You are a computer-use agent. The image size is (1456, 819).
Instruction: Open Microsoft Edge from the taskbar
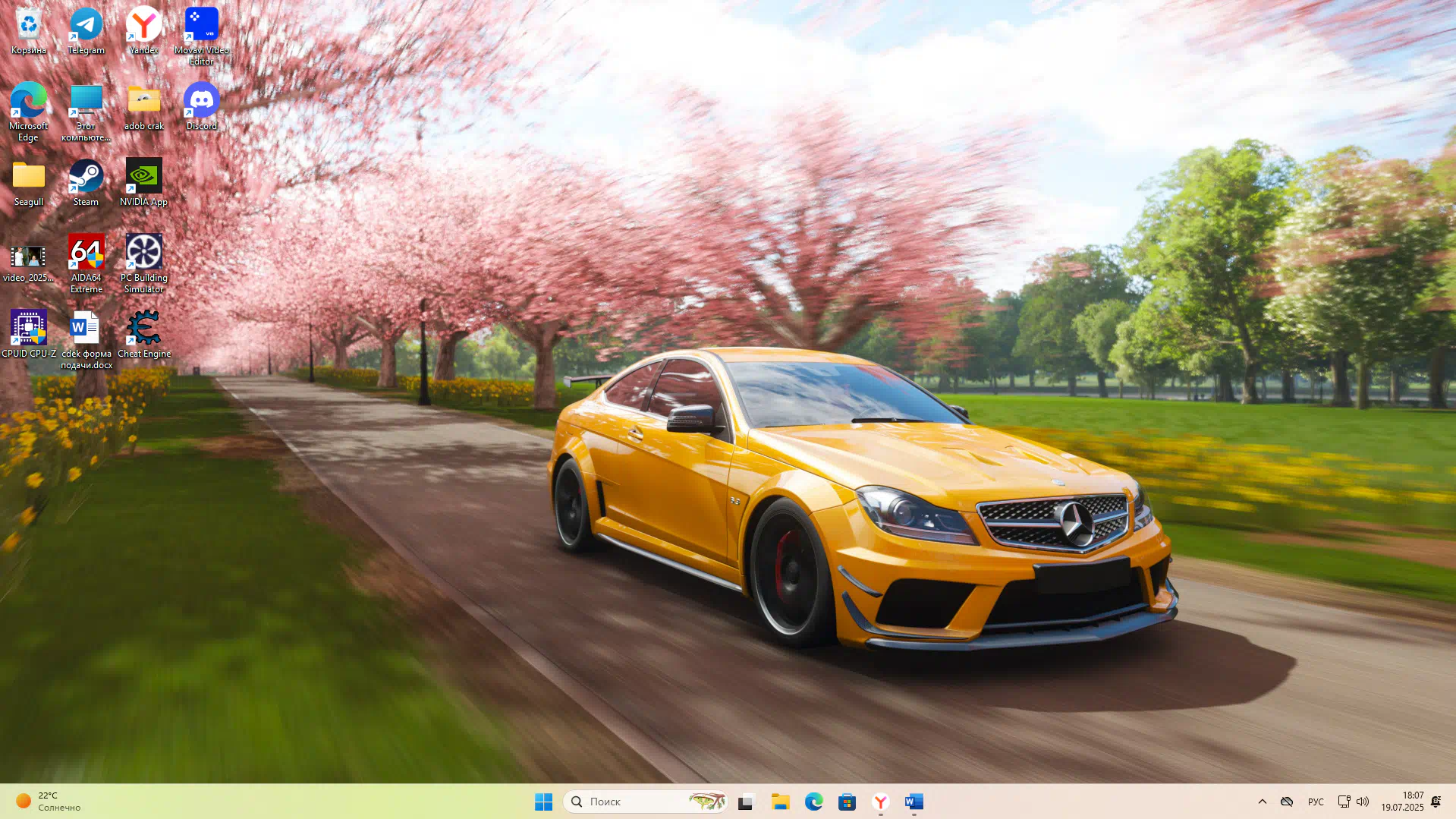[x=814, y=802]
